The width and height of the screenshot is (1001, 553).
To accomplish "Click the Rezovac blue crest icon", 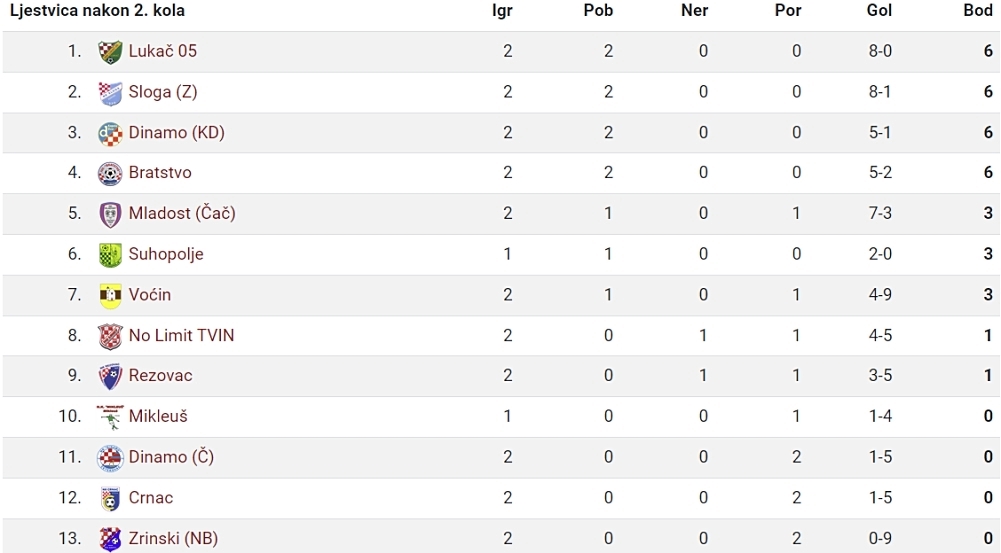I will (110, 377).
